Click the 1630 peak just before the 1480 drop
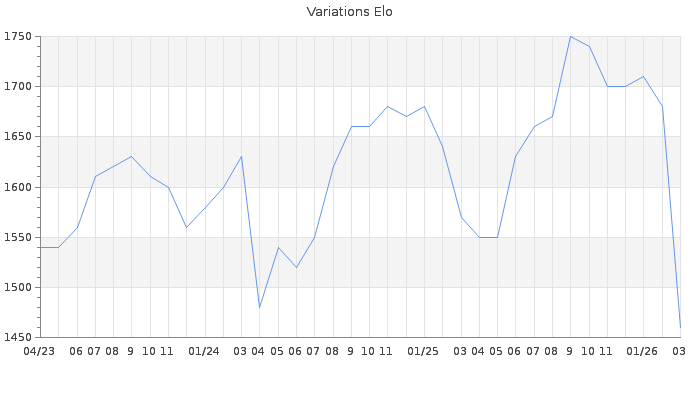Screen dimensions: 700x400 pyautogui.click(x=241, y=157)
